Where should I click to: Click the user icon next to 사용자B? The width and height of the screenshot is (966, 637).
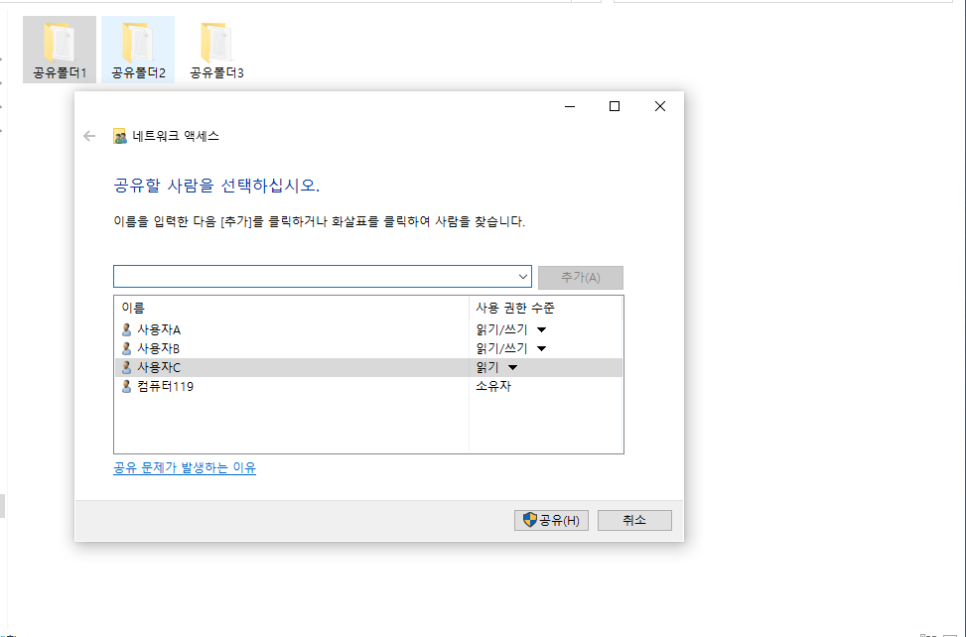(126, 349)
